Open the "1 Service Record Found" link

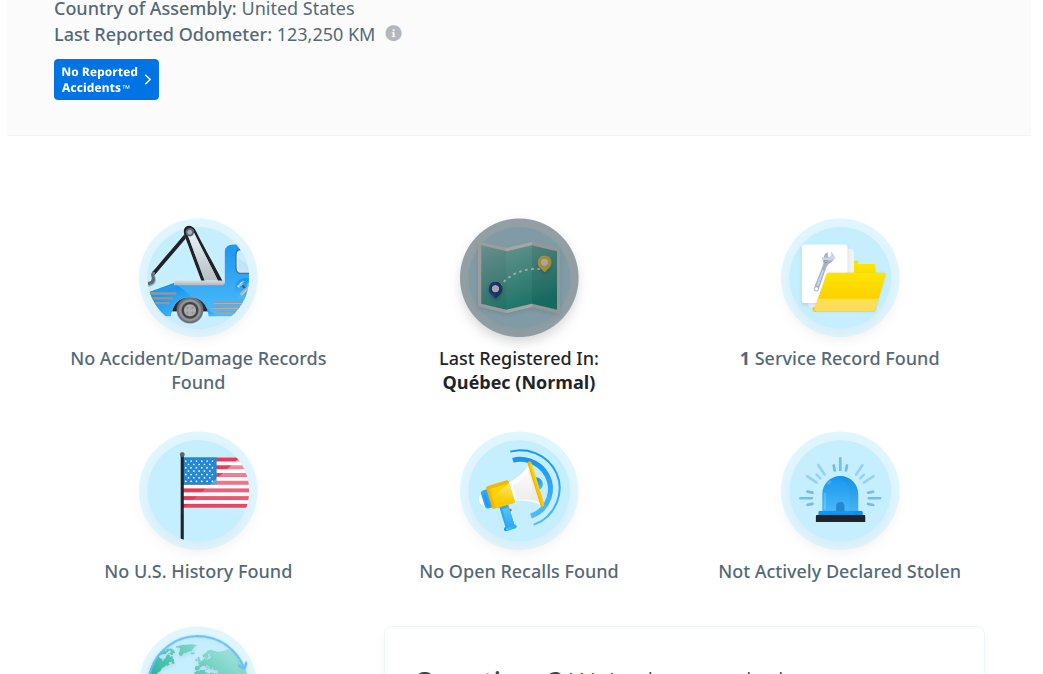(840, 359)
